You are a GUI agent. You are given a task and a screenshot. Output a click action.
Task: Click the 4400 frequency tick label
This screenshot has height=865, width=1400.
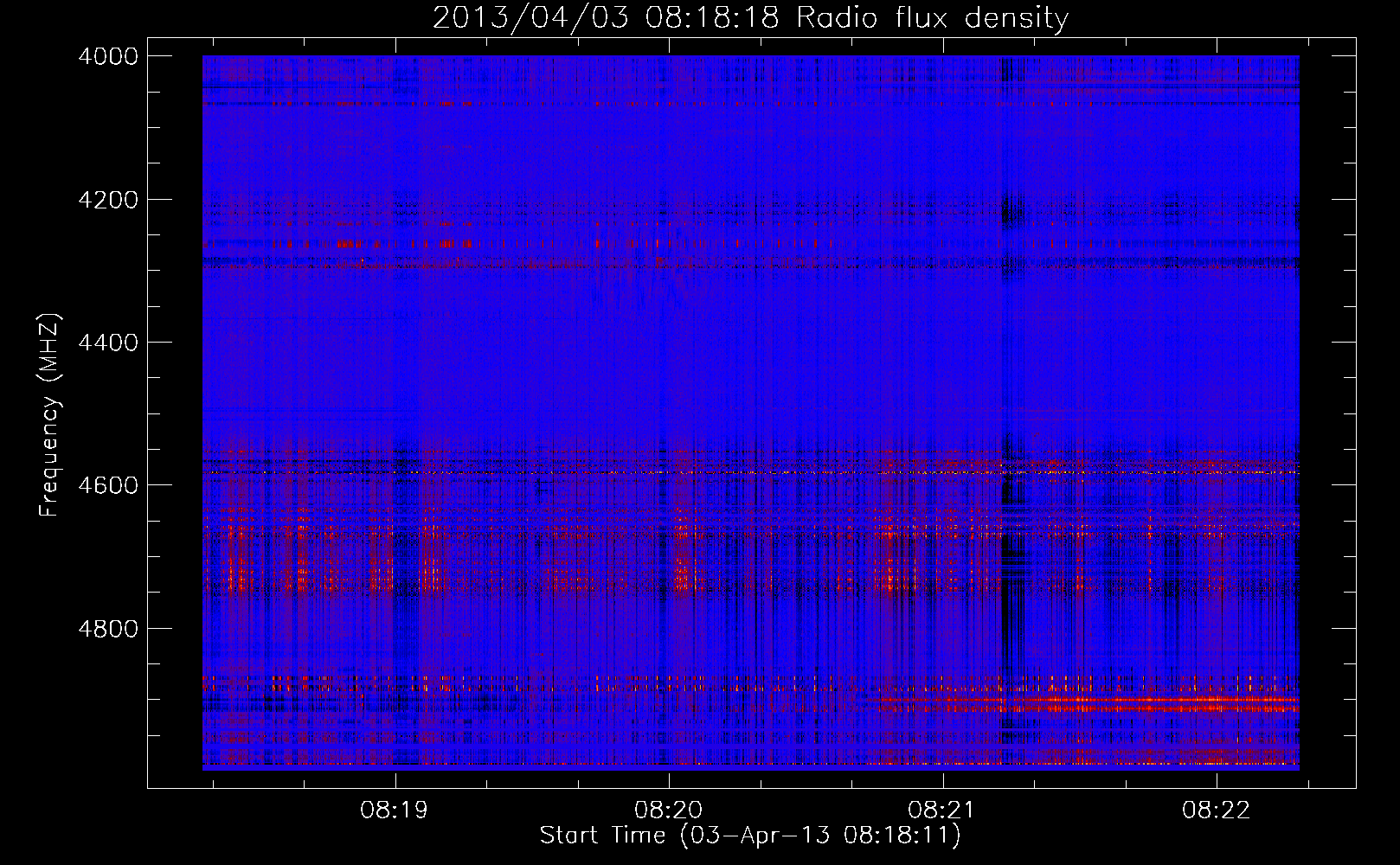(x=108, y=343)
